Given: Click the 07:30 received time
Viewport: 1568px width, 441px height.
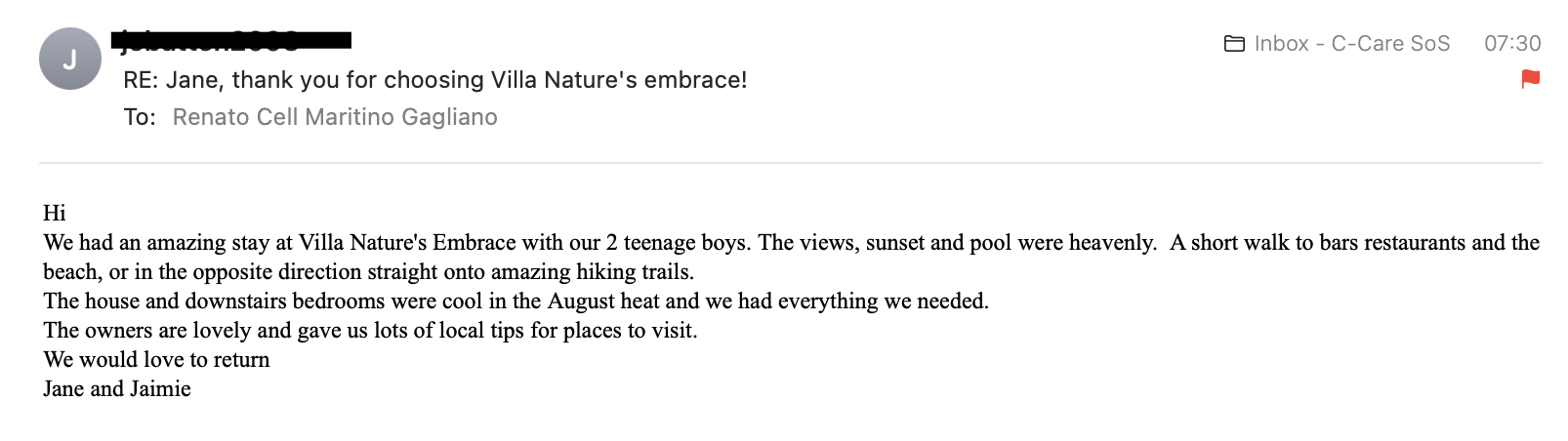Looking at the screenshot, I should click(1511, 44).
